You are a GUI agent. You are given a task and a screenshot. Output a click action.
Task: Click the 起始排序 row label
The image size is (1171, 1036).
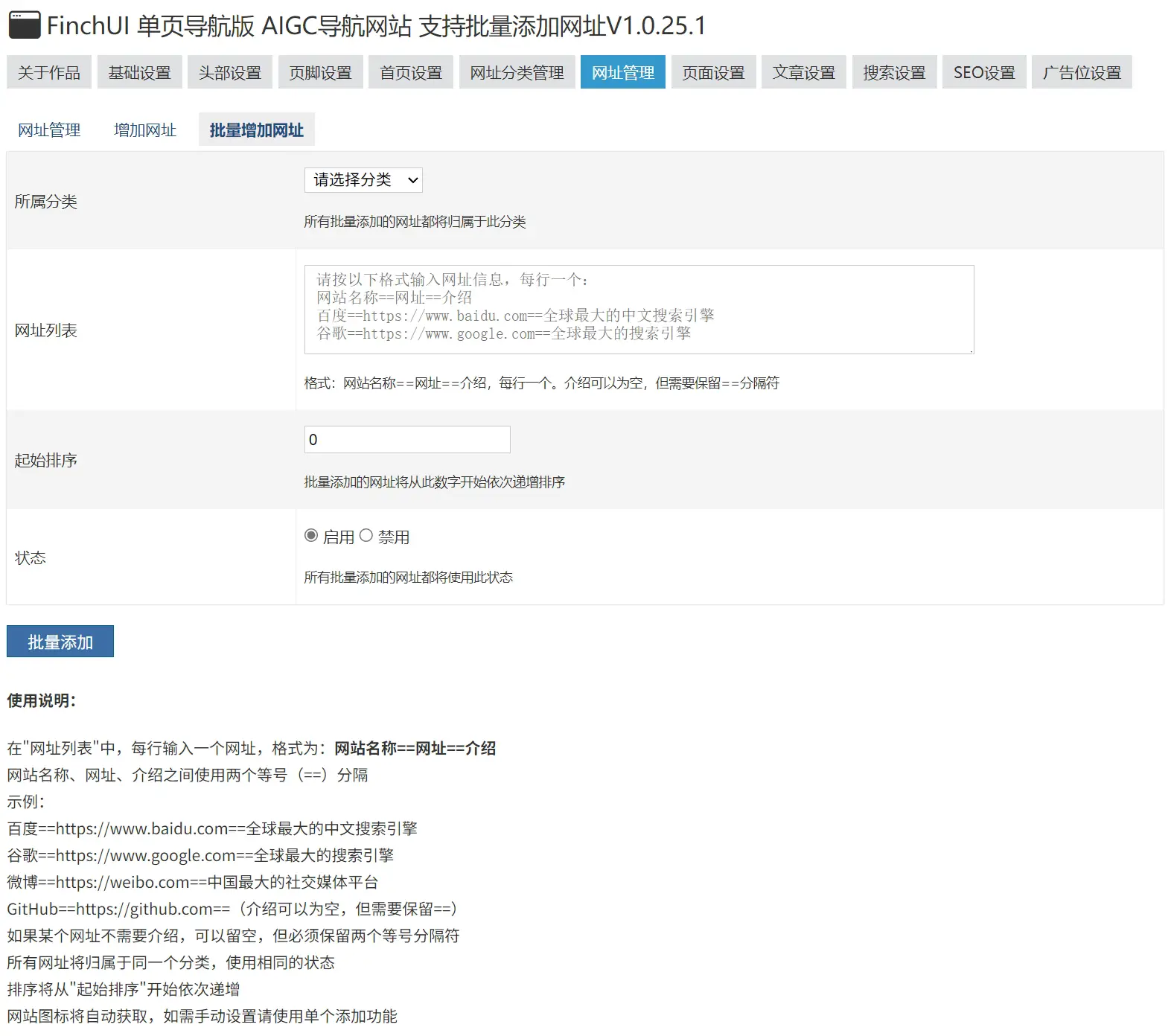point(46,461)
